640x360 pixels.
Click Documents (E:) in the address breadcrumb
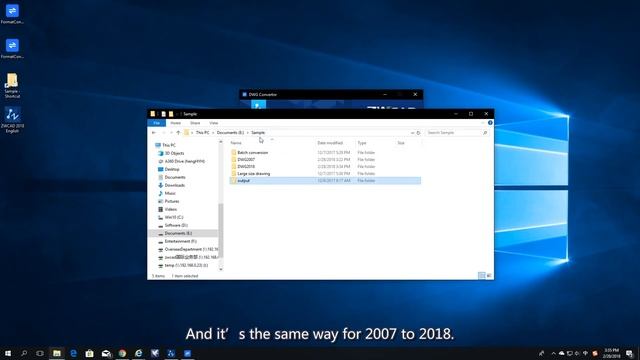(x=230, y=133)
